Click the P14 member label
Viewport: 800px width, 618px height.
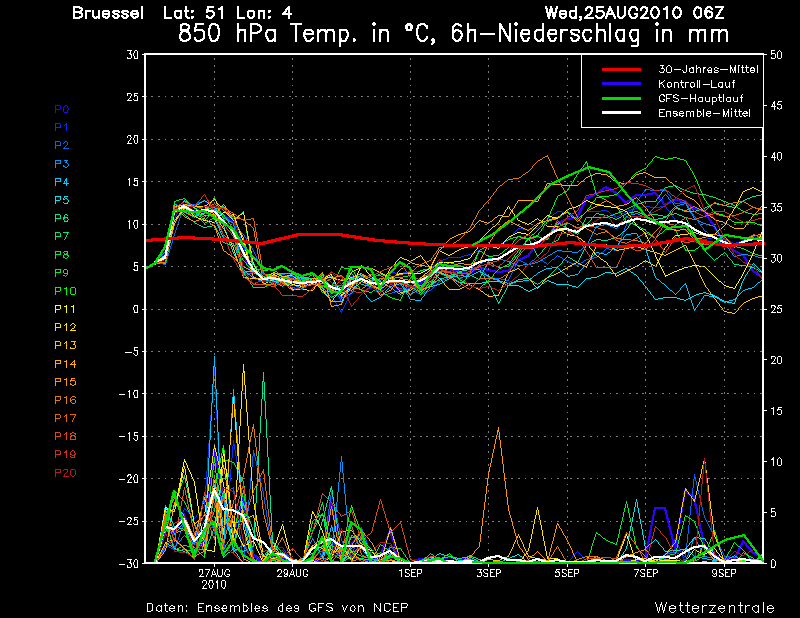coord(65,364)
